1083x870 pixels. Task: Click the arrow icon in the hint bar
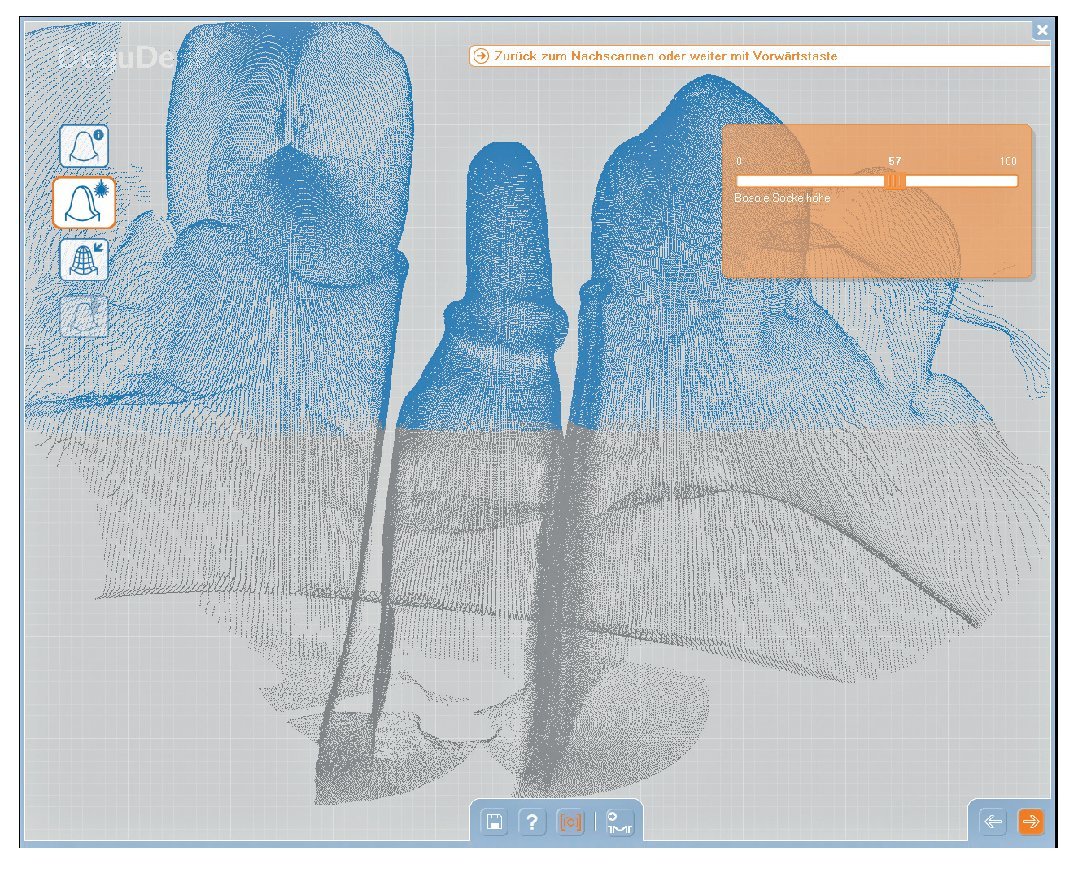click(x=482, y=56)
